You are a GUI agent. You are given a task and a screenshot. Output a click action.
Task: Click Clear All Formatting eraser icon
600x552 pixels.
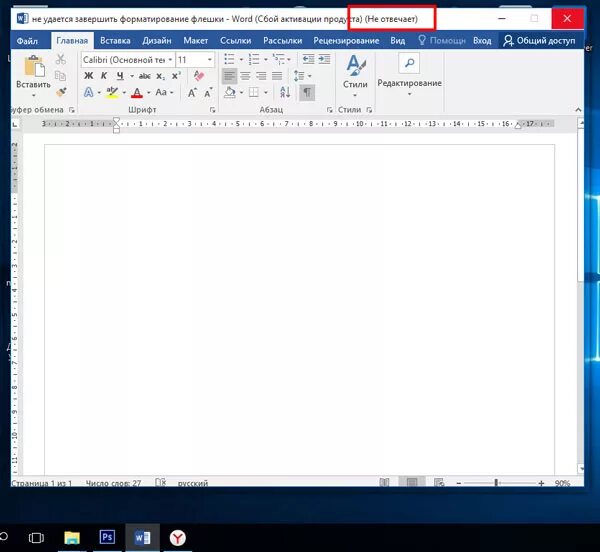tap(199, 75)
